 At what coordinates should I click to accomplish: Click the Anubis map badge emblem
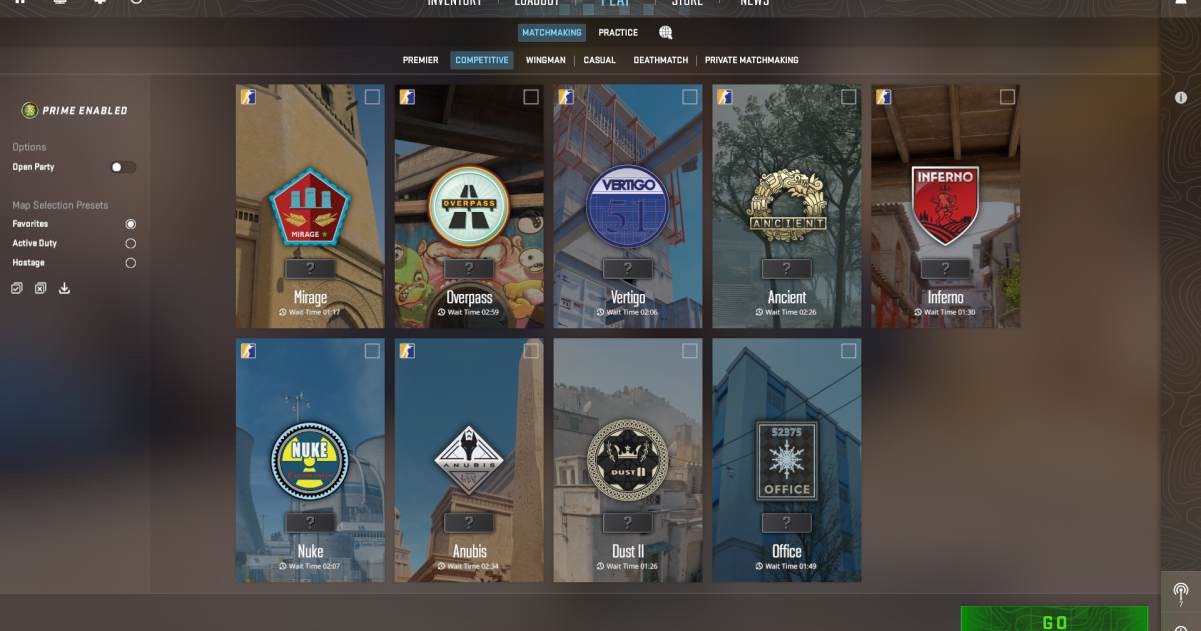click(469, 461)
